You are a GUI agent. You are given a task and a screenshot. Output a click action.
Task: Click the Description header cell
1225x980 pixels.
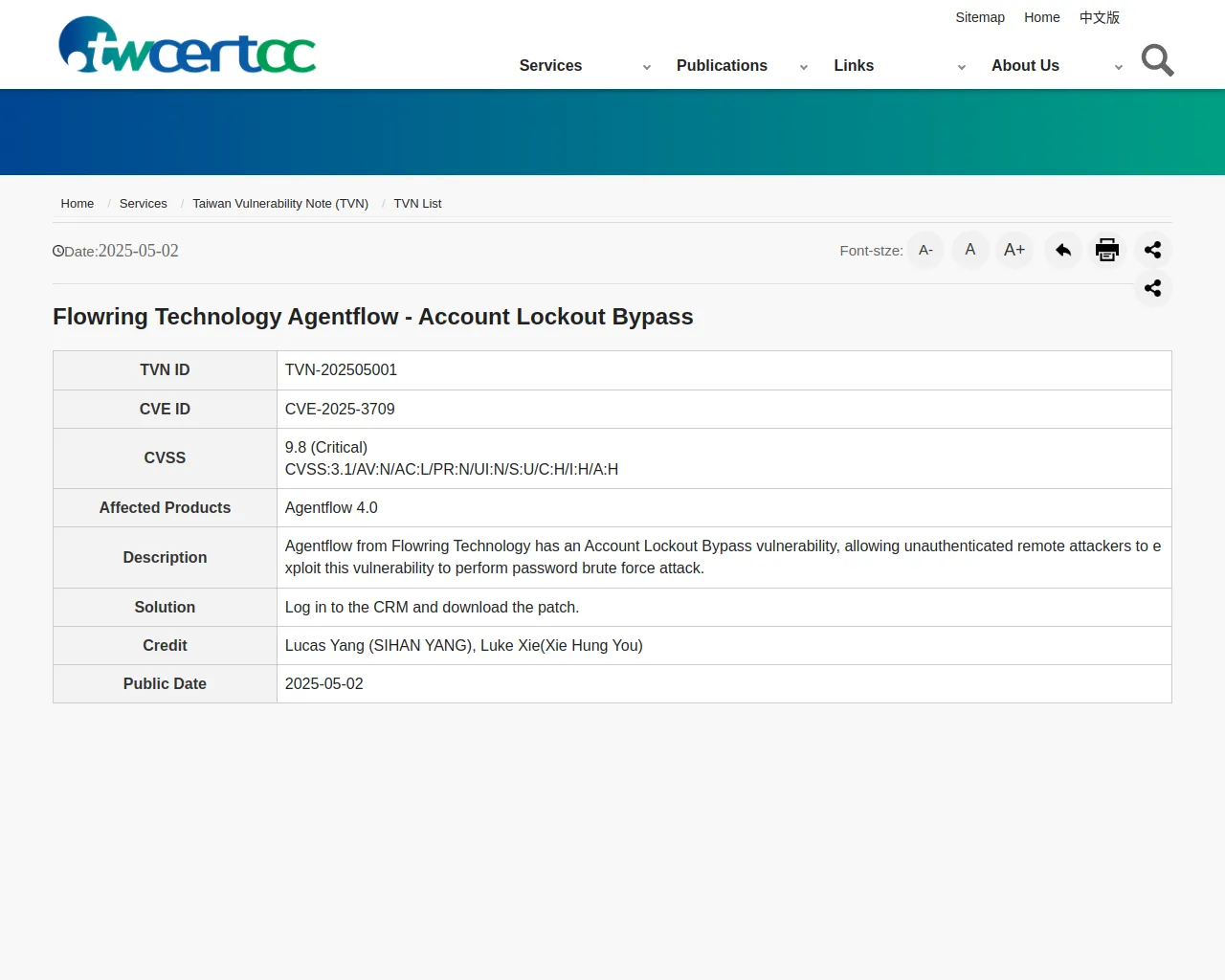tap(165, 557)
